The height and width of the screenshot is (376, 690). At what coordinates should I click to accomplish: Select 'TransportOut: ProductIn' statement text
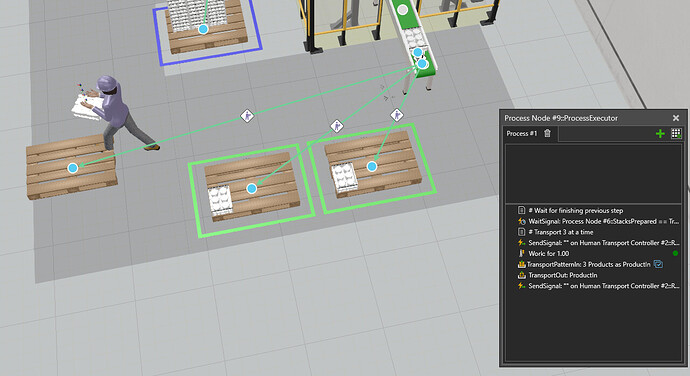point(563,275)
